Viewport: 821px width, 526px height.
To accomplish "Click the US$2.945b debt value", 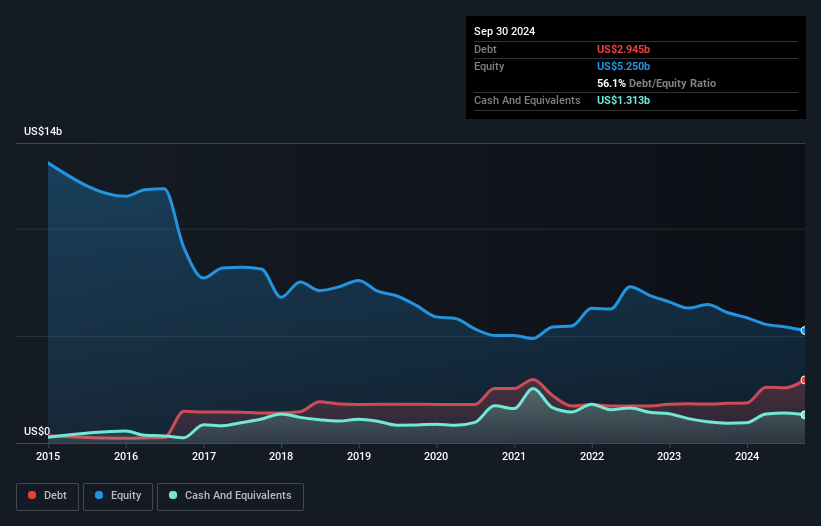I will coord(623,49).
